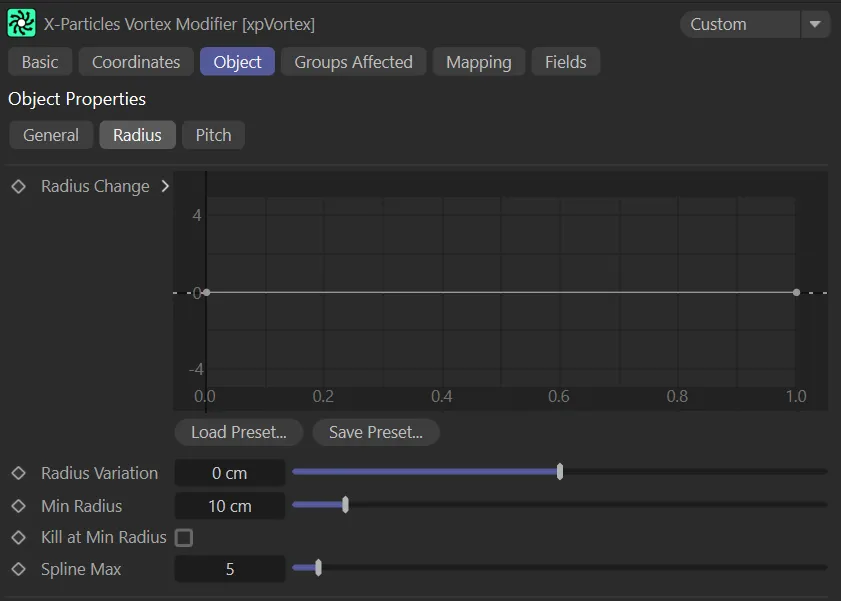Click the xpVortex modifier icon

click(x=21, y=23)
